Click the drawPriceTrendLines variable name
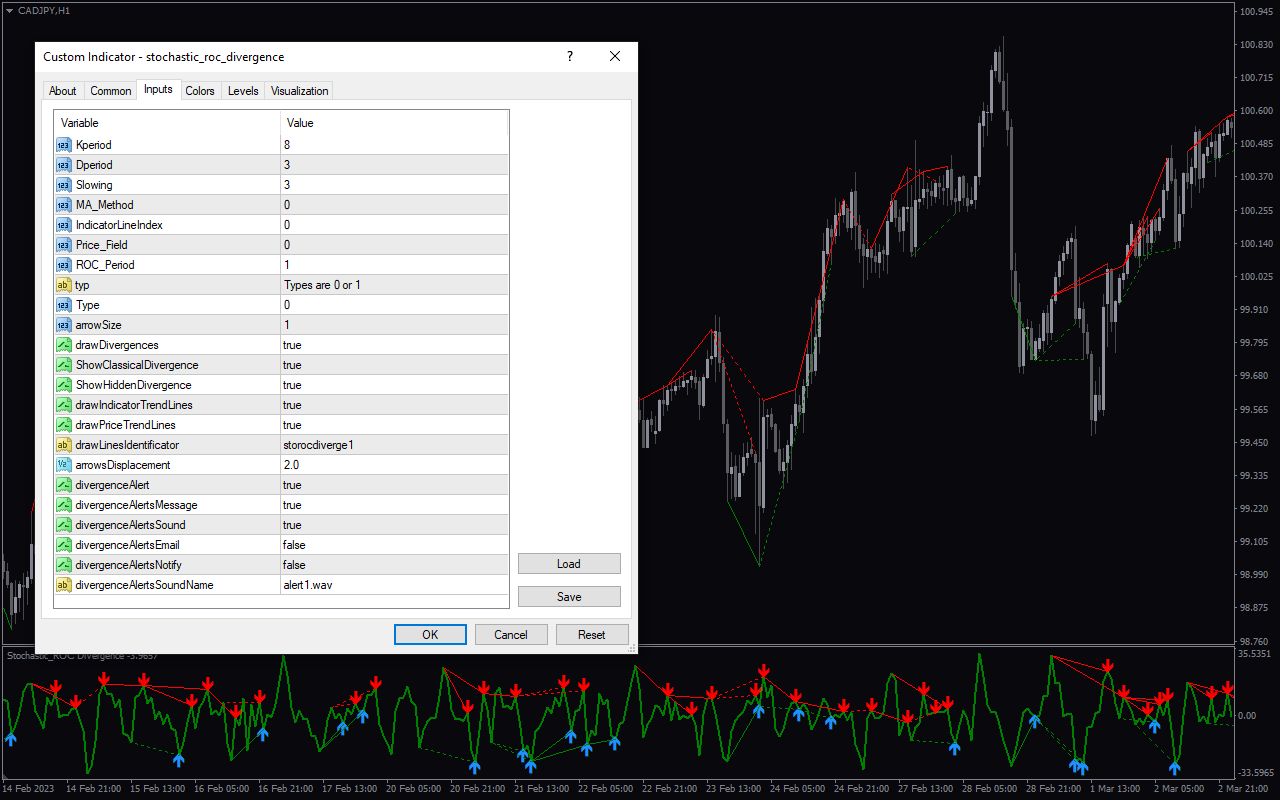Screen dimensions: 1280x800 pos(126,425)
